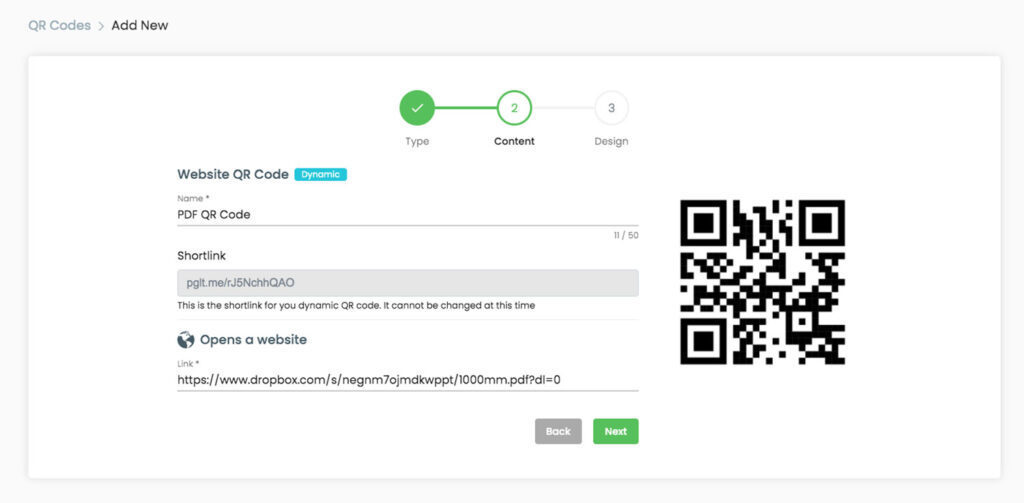1024x503 pixels.
Task: Click the globe icon beside Opens a website
Action: (x=185, y=340)
